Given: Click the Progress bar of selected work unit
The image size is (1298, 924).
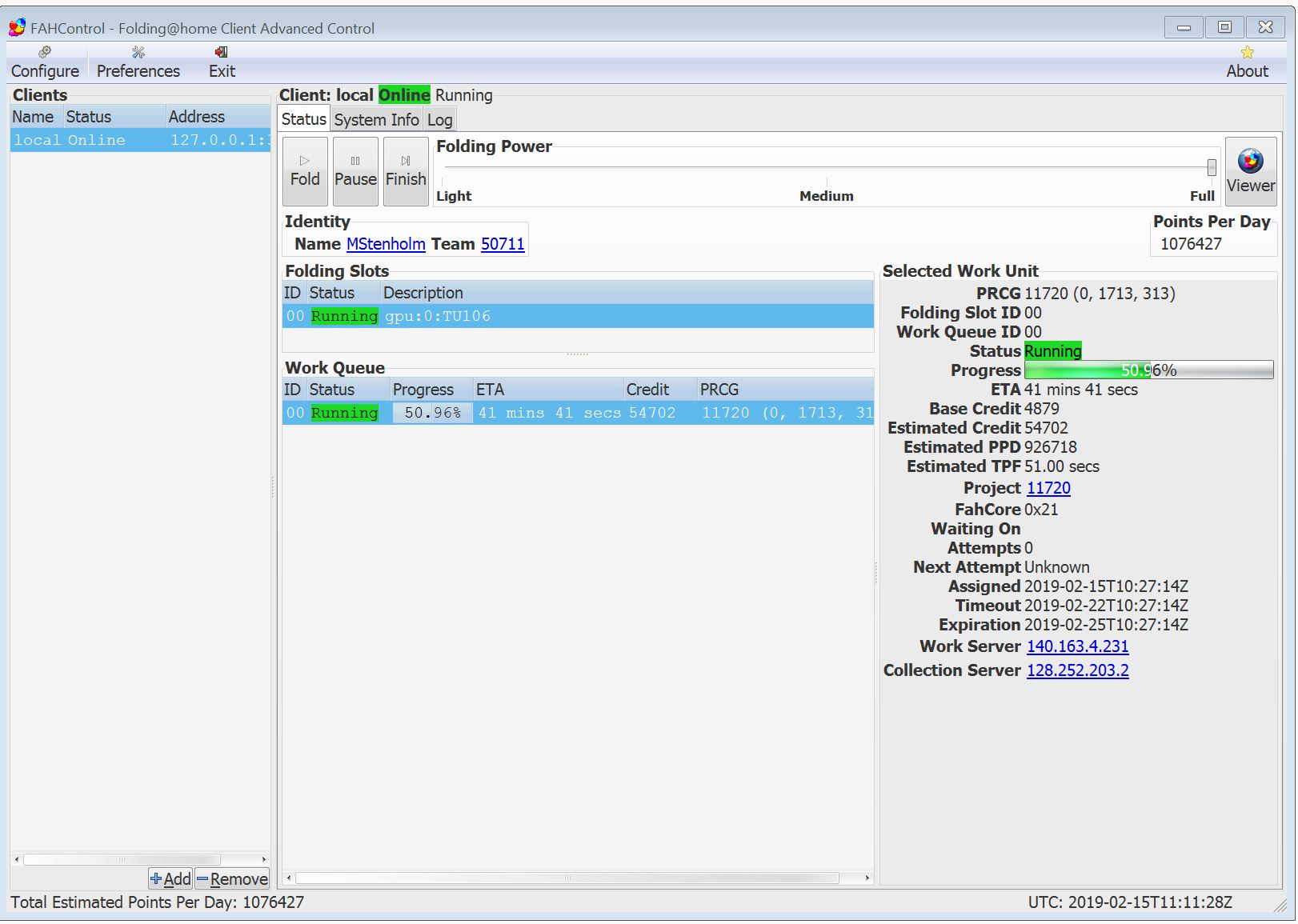Looking at the screenshot, I should pos(1148,370).
